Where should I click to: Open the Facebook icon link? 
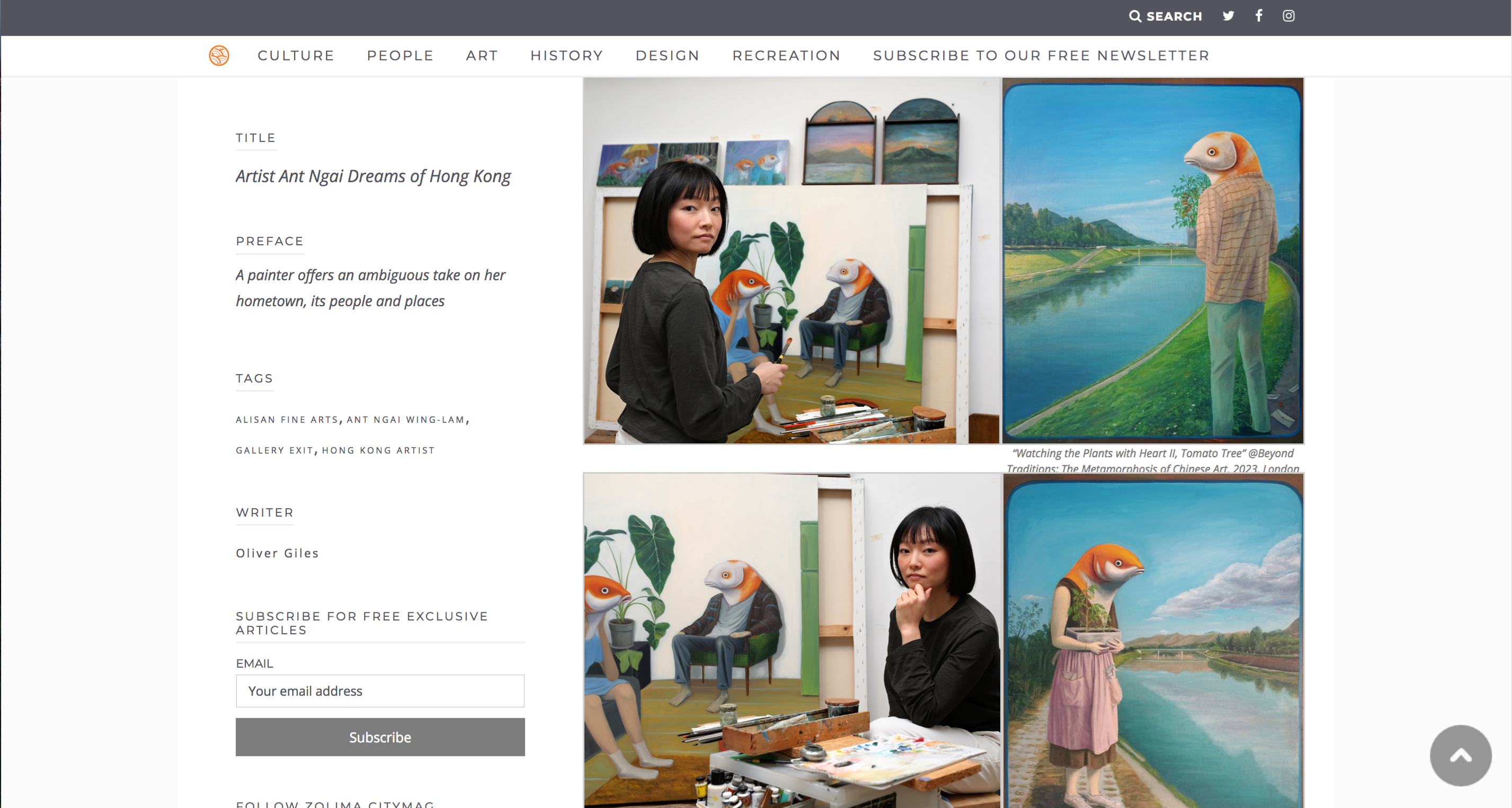[x=1258, y=16]
